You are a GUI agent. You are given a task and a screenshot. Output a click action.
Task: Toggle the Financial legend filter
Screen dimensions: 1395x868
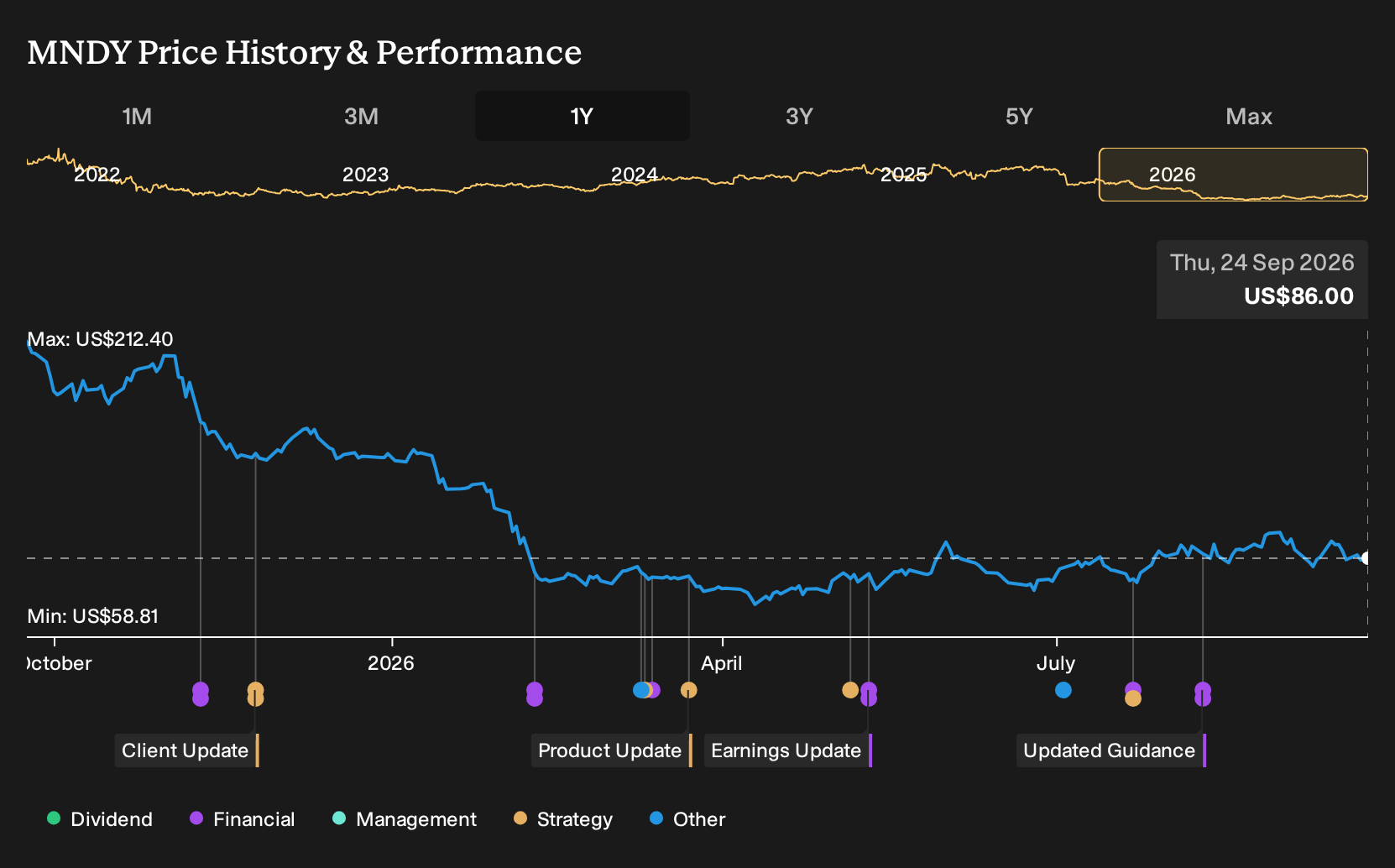click(243, 819)
